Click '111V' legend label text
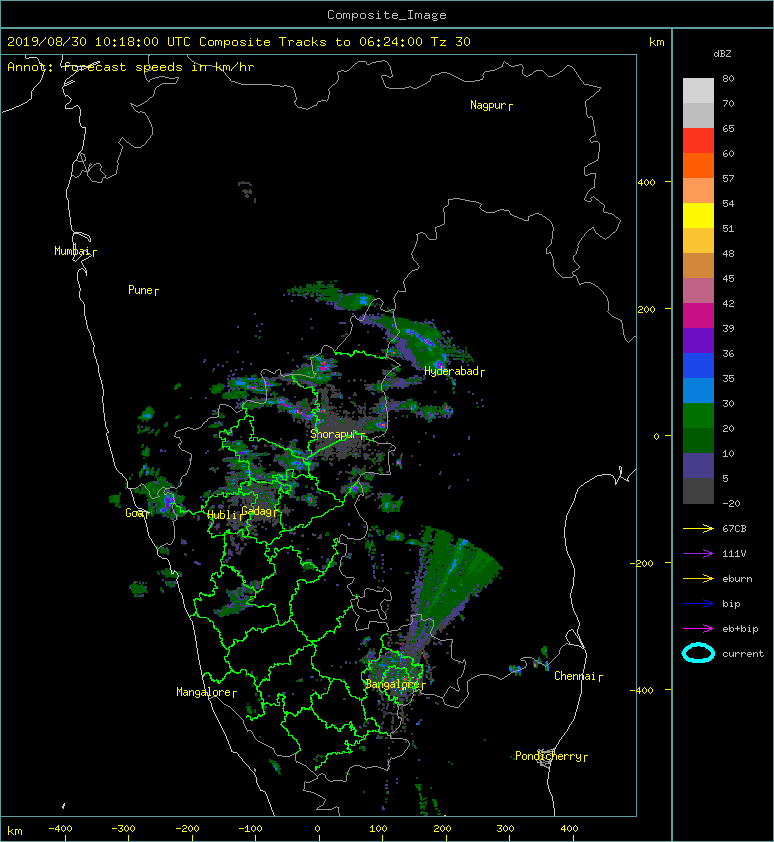Screen dimensions: 774x842 tap(734, 554)
